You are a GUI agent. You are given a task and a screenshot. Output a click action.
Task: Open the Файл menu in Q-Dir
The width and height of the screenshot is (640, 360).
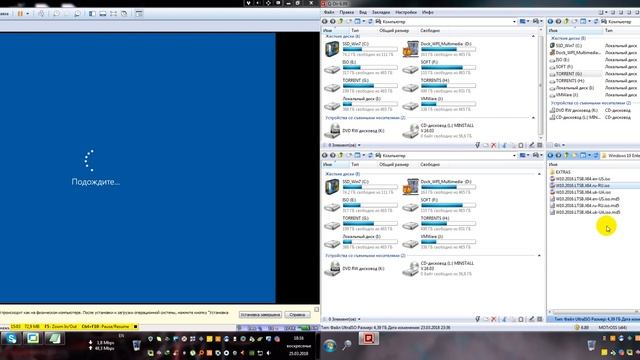click(329, 12)
